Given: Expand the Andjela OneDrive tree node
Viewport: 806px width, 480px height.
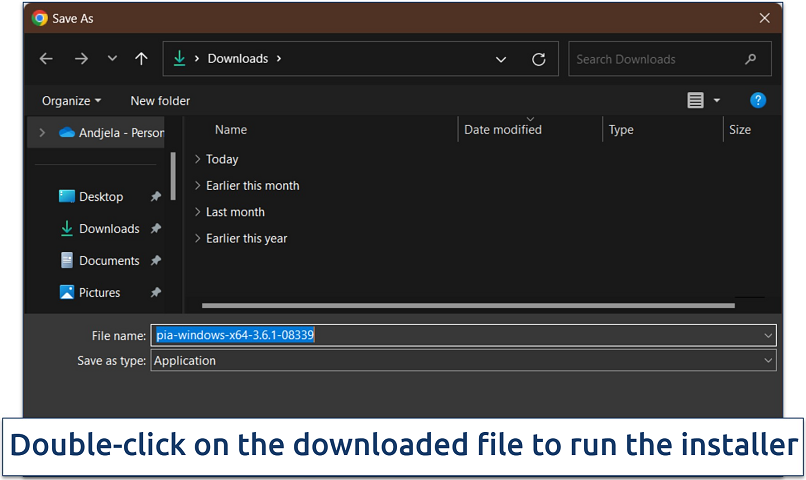Looking at the screenshot, I should (42, 132).
